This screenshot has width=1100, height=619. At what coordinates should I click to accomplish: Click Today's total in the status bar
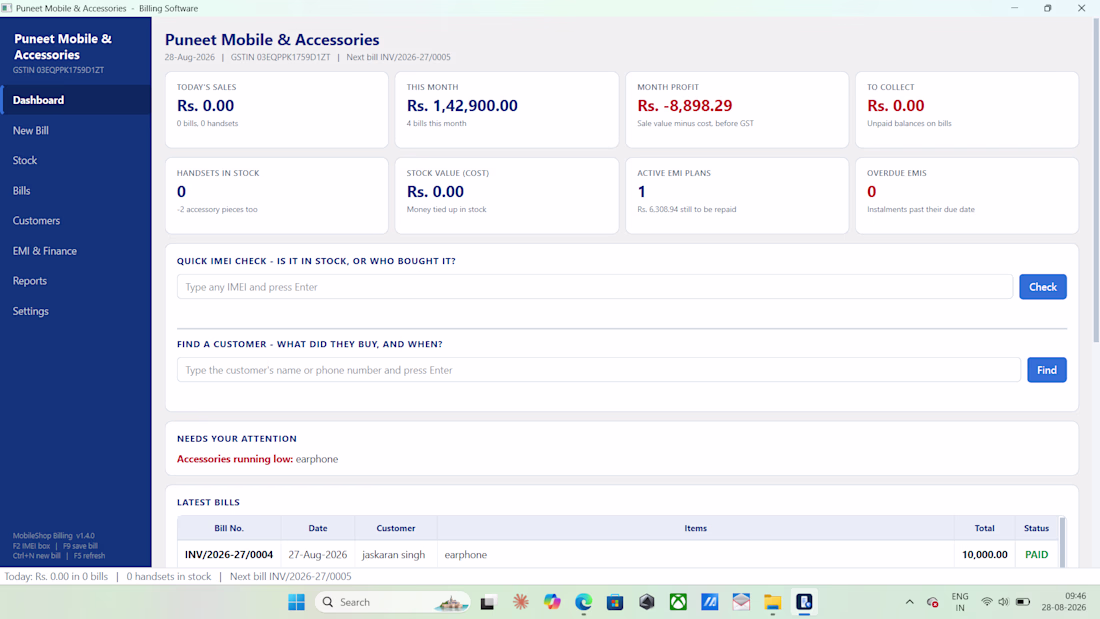(x=56, y=576)
